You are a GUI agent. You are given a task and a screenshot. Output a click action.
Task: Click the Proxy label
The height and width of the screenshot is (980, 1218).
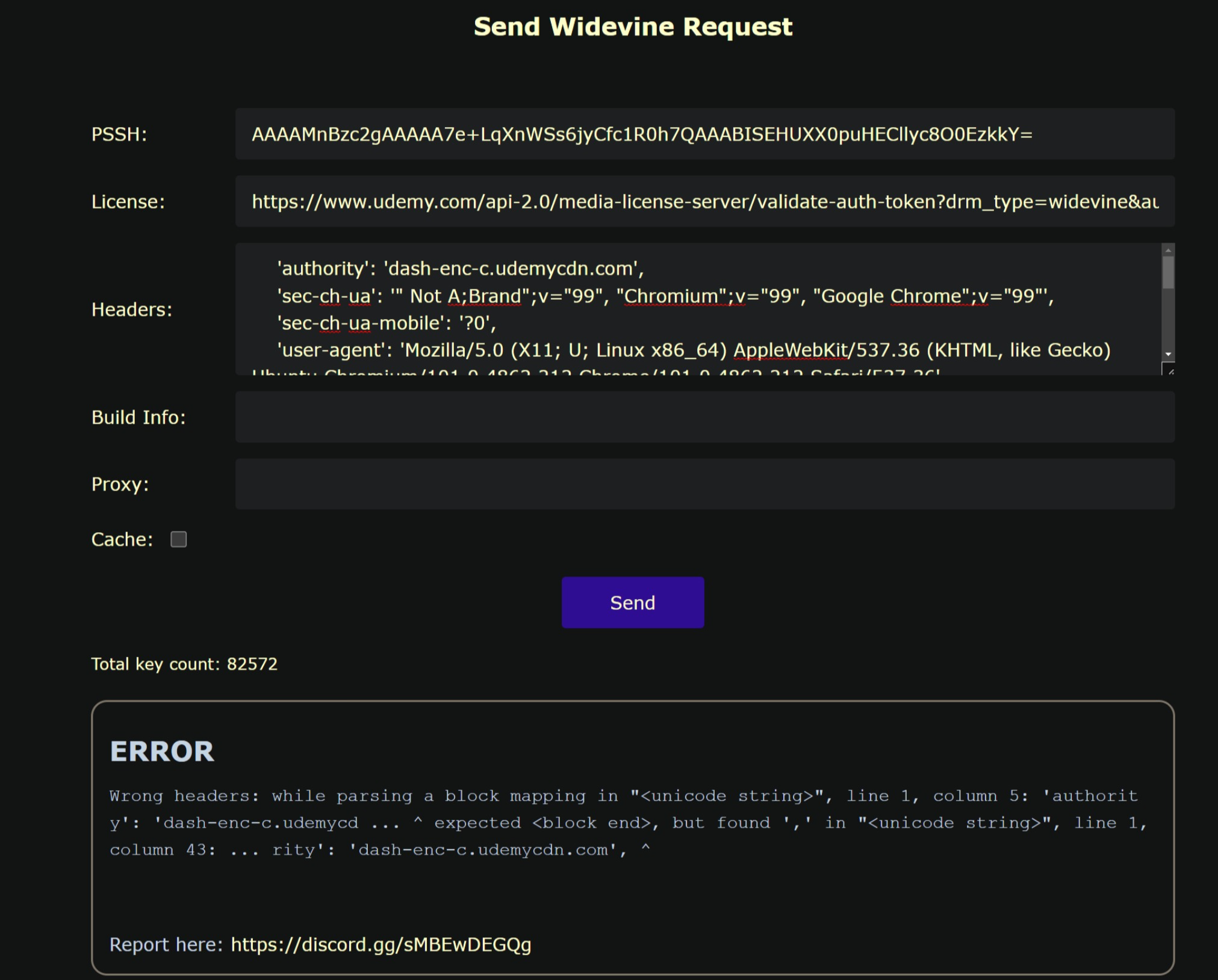120,484
